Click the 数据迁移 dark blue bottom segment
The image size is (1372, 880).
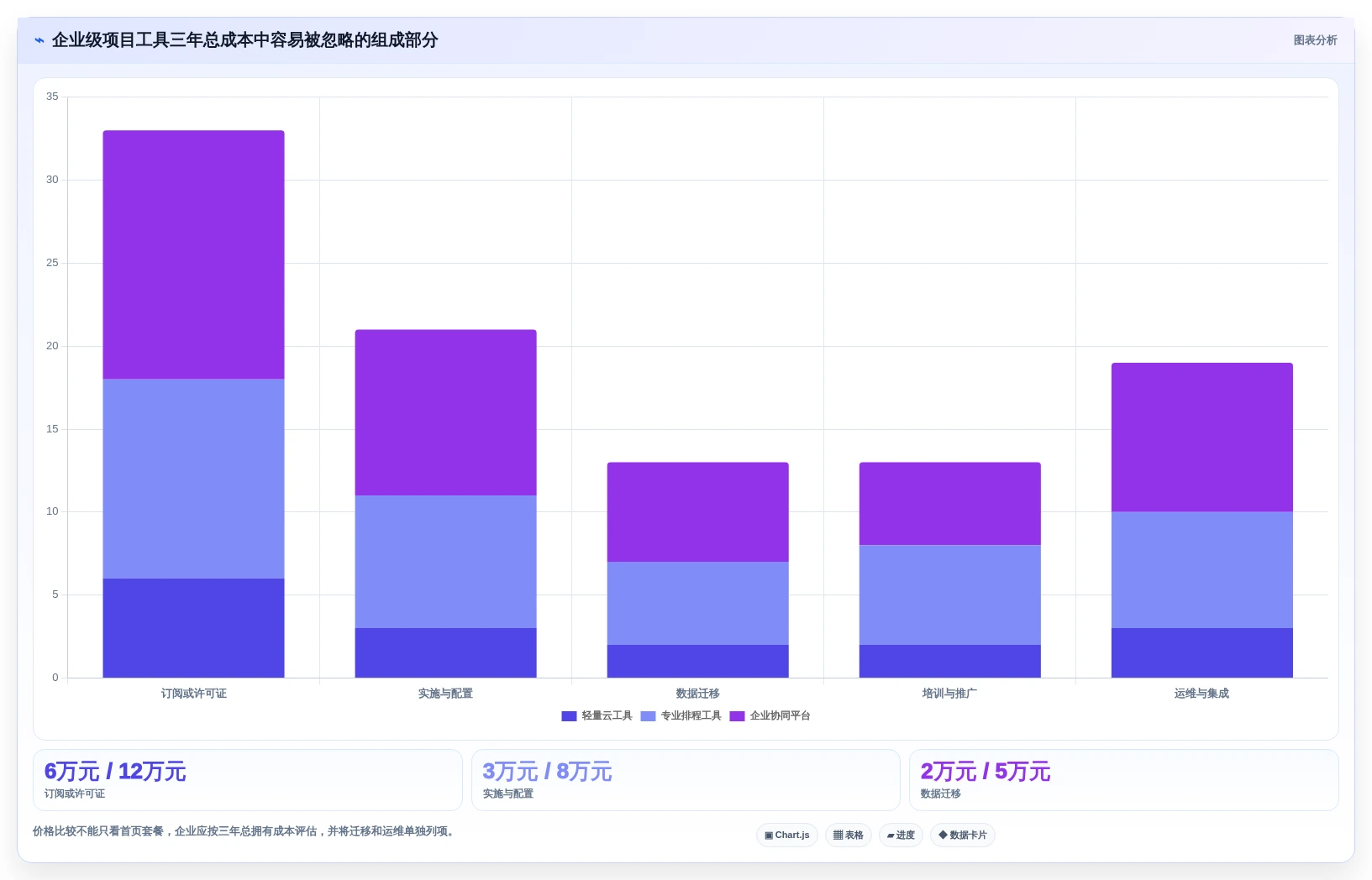pyautogui.click(x=697, y=661)
